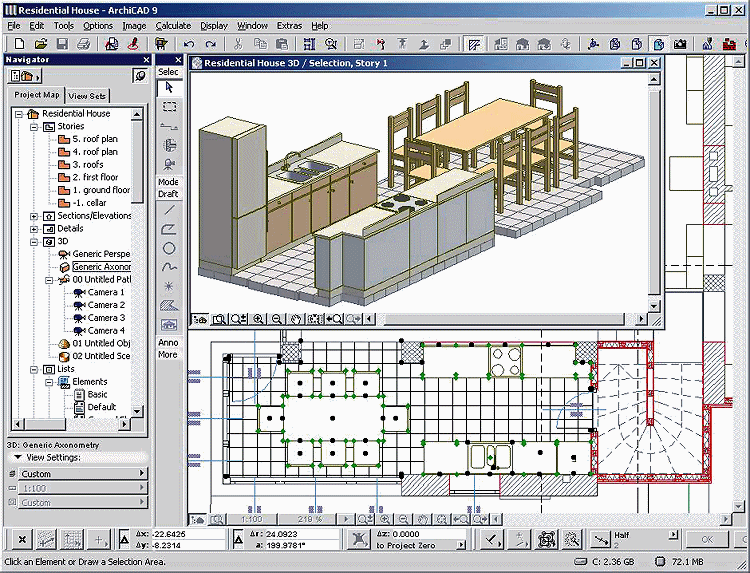Choose the Line drawing tool

[169, 210]
